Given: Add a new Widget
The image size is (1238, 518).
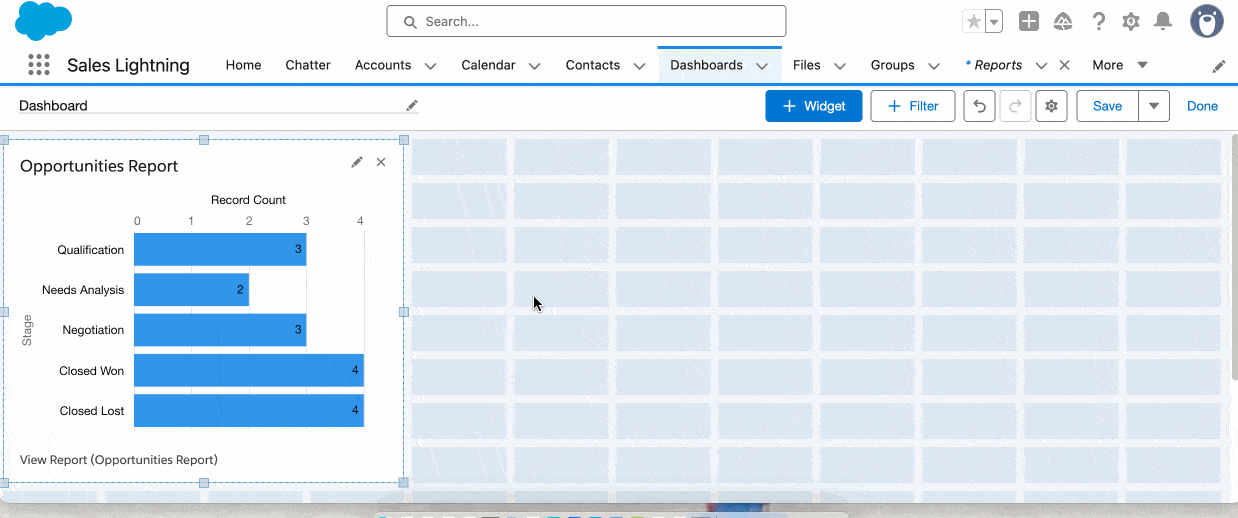Looking at the screenshot, I should click(814, 106).
